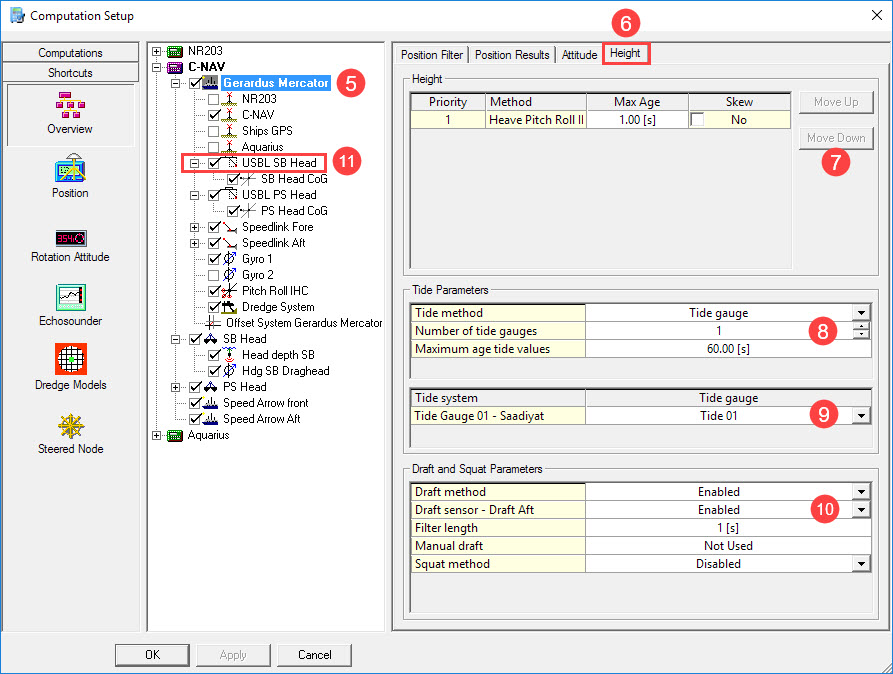The width and height of the screenshot is (893, 674).
Task: Toggle the Skew checkbox in Height table
Action: click(698, 120)
